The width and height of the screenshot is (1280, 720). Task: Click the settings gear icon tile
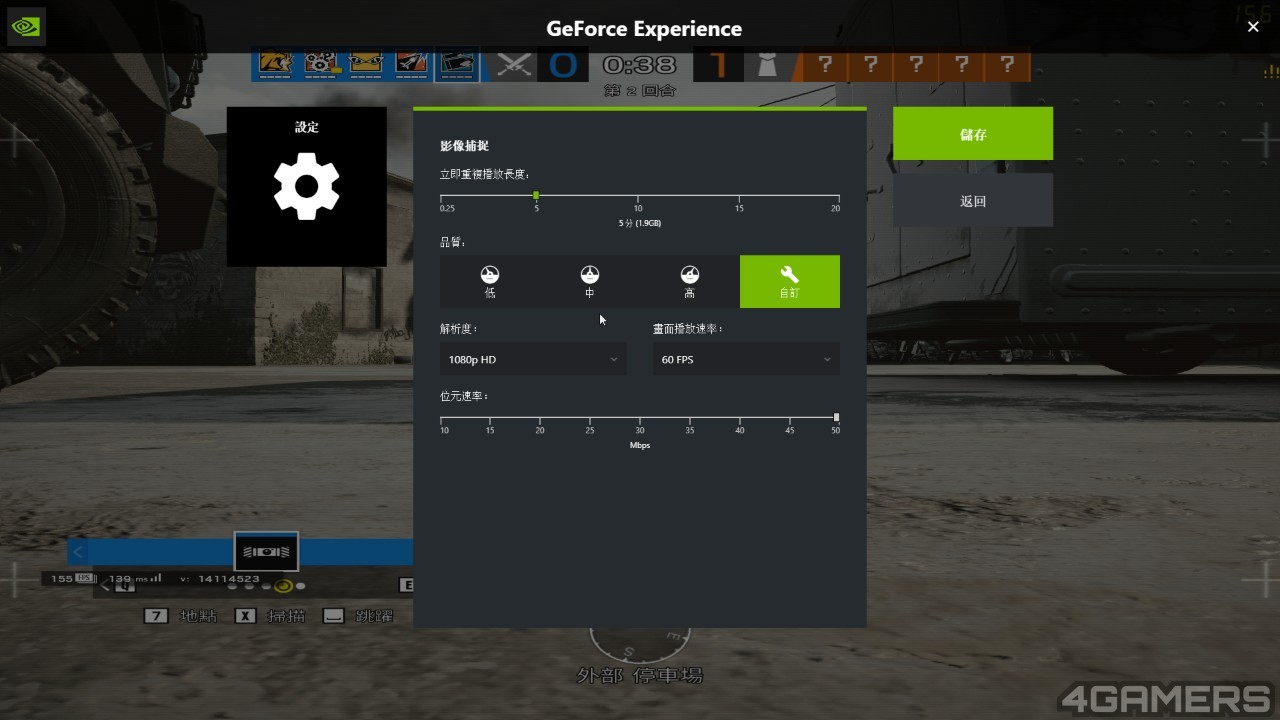pyautogui.click(x=306, y=187)
